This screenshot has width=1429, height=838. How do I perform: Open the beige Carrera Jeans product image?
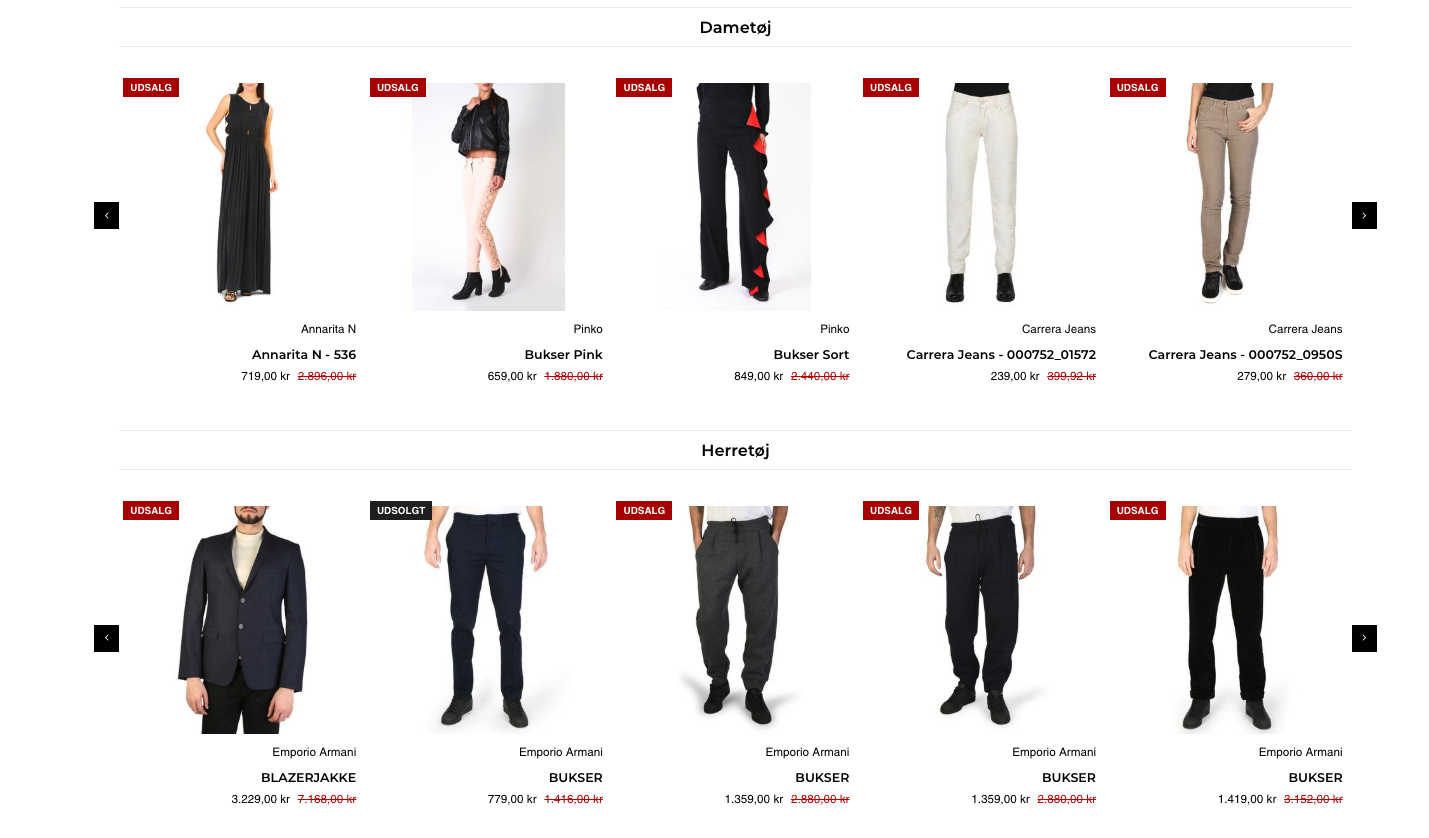point(1228,196)
